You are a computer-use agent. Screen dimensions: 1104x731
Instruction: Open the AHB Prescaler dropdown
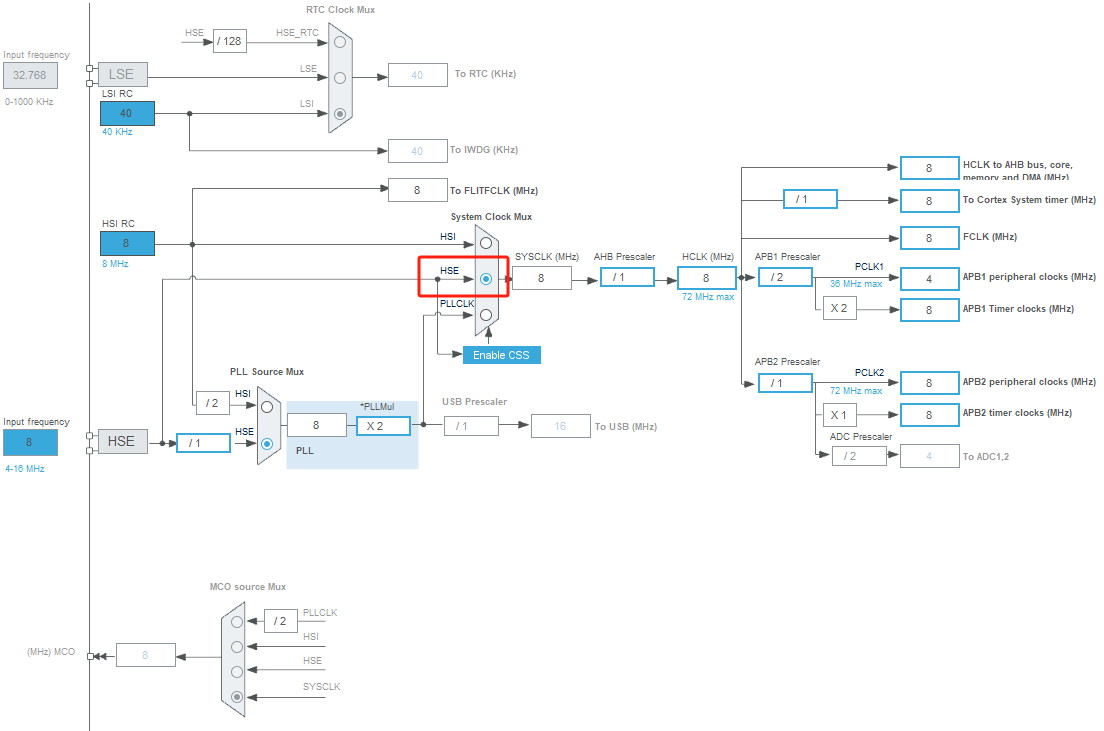click(626, 277)
